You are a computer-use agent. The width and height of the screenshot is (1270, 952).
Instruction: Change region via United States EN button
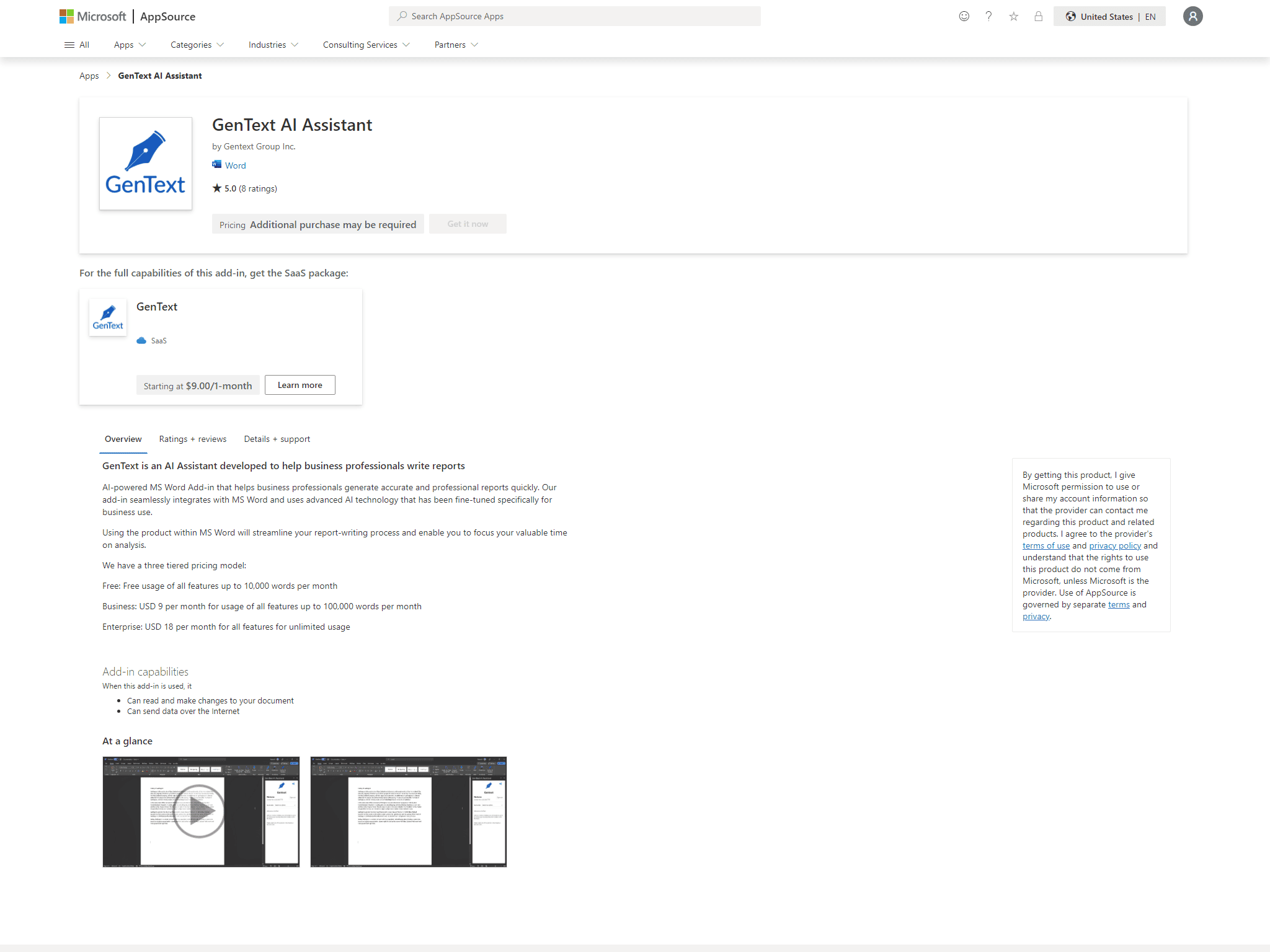coord(1109,16)
